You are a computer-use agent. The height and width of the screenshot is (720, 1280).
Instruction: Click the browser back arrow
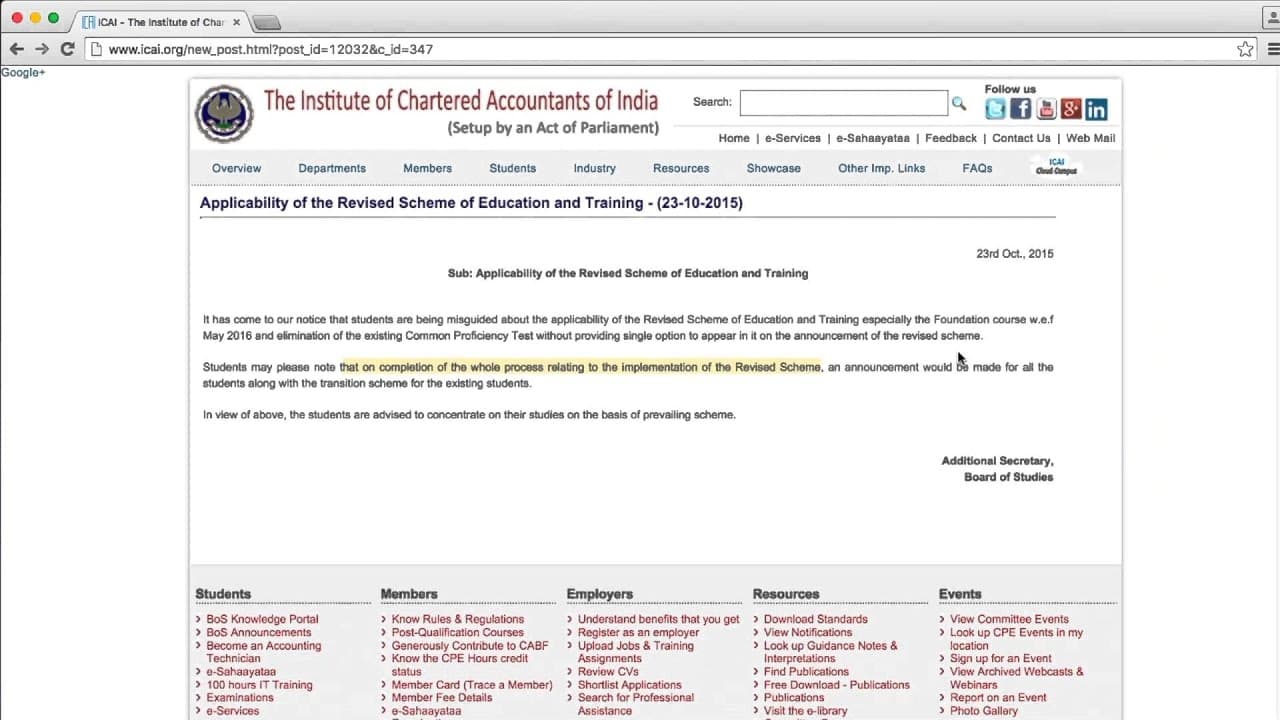(16, 49)
